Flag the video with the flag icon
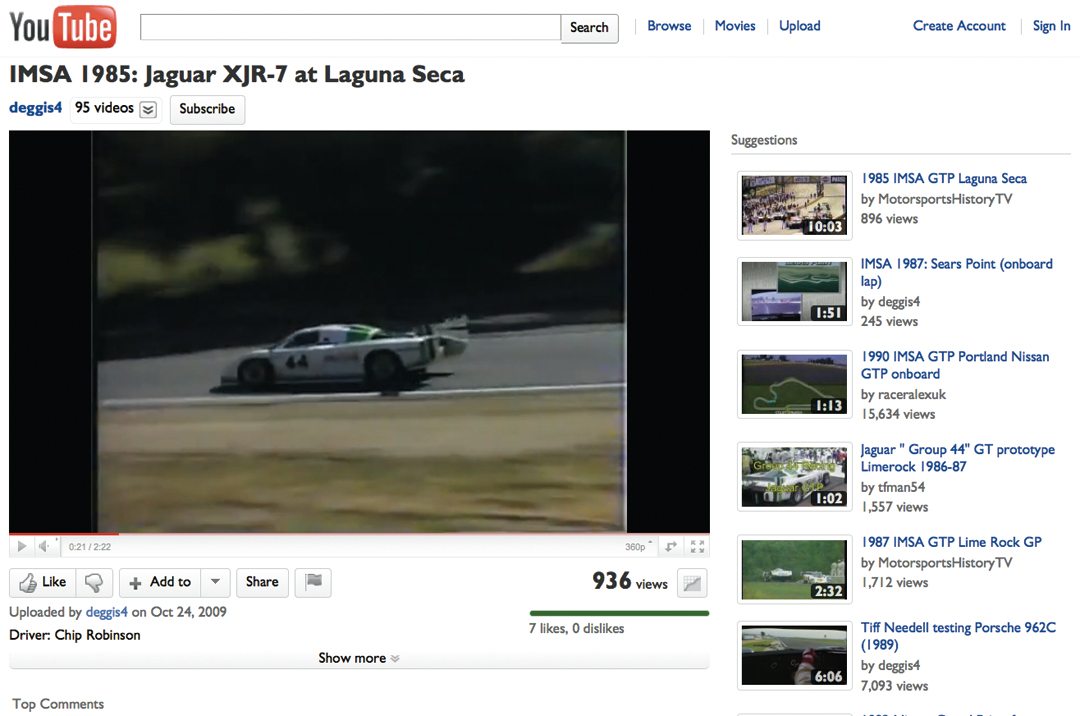 click(313, 582)
